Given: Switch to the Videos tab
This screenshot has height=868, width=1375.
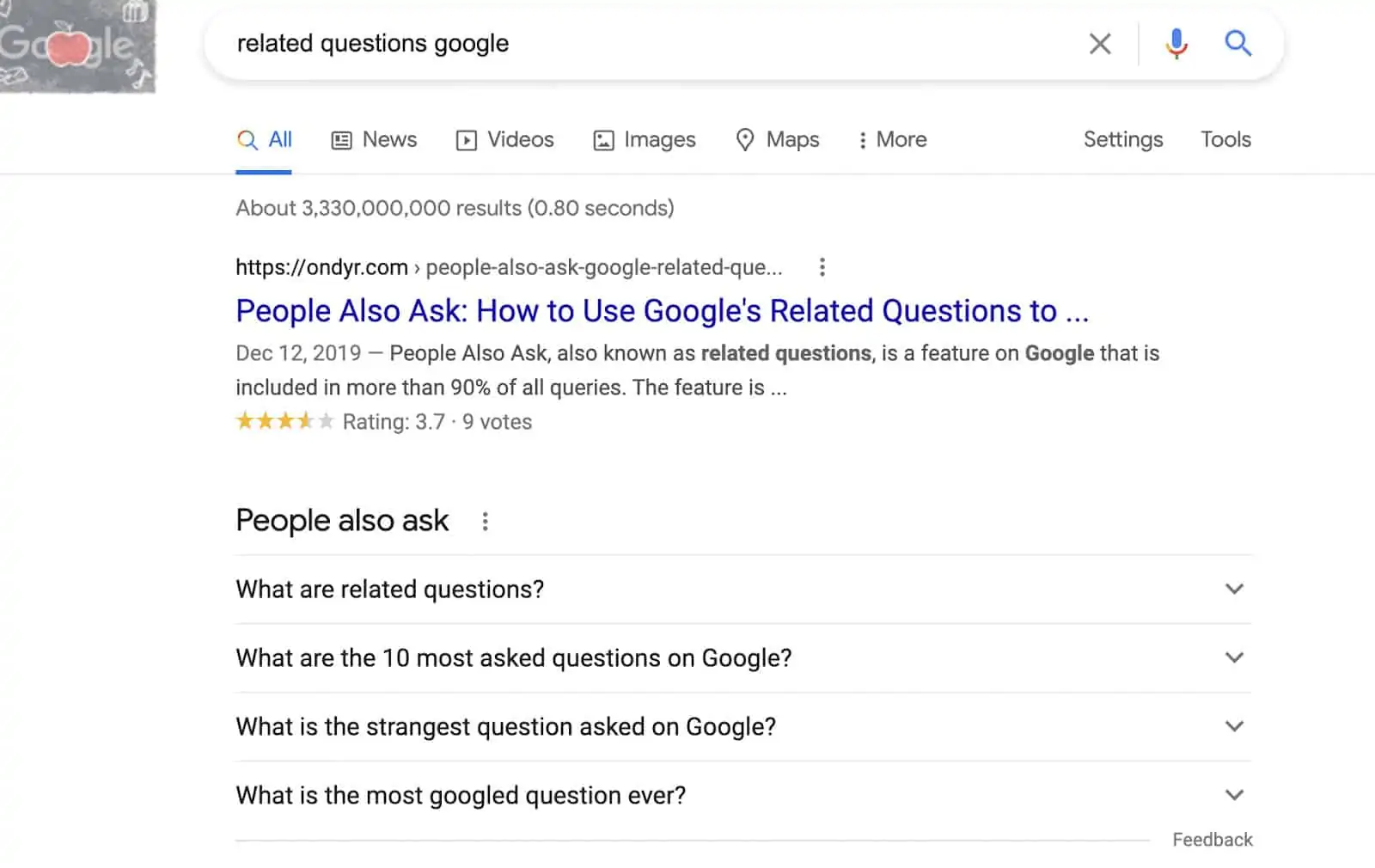Looking at the screenshot, I should coord(504,139).
